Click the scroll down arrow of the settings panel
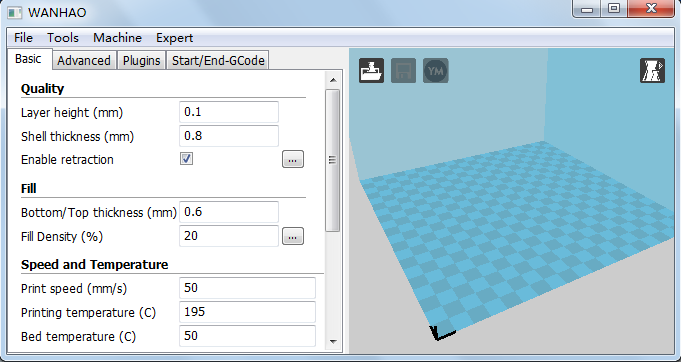The width and height of the screenshot is (681, 362). pyautogui.click(x=333, y=342)
